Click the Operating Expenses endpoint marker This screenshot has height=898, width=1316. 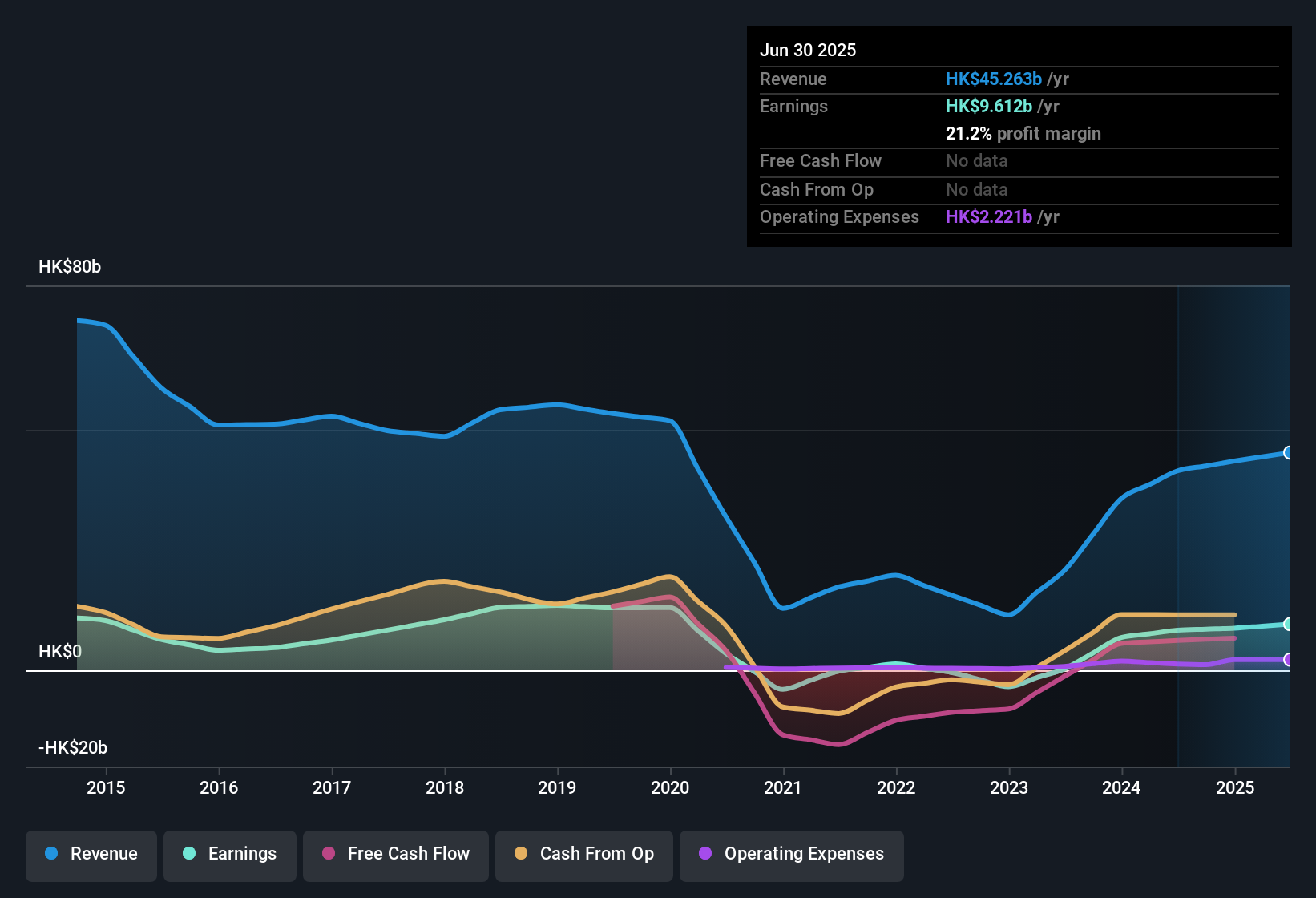click(1288, 660)
